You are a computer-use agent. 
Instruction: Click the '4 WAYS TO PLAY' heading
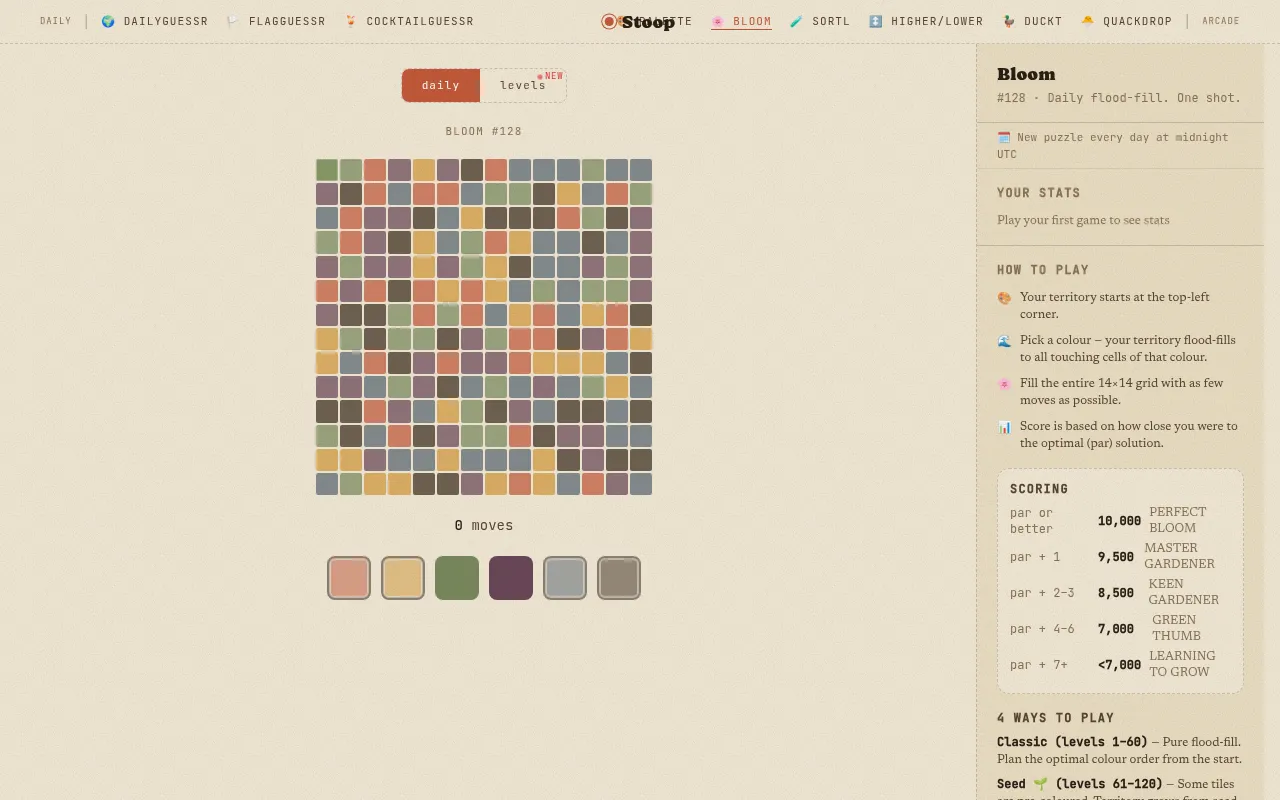(x=1055, y=718)
